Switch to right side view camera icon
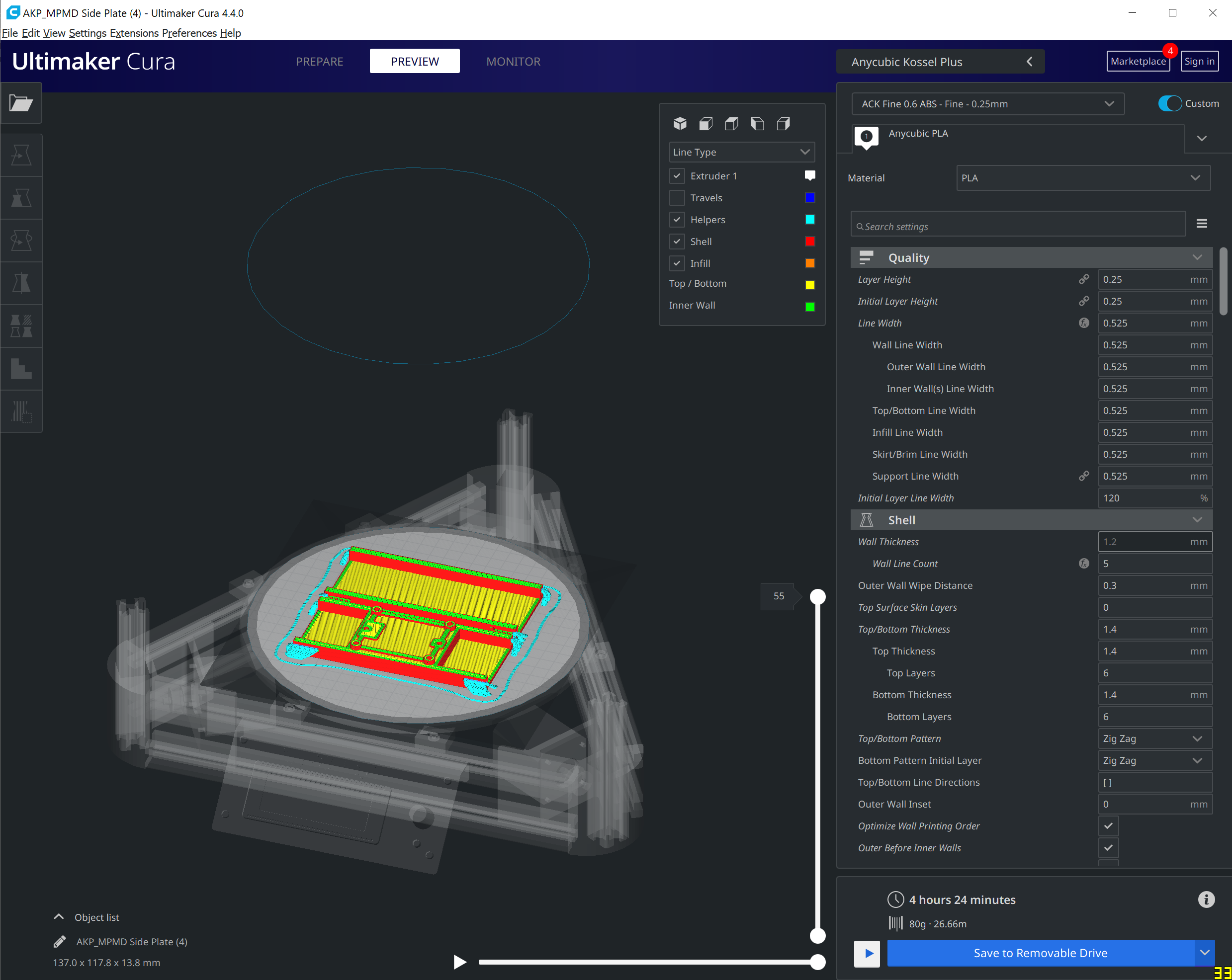Screen dimensions: 1232x980 pyautogui.click(x=784, y=123)
